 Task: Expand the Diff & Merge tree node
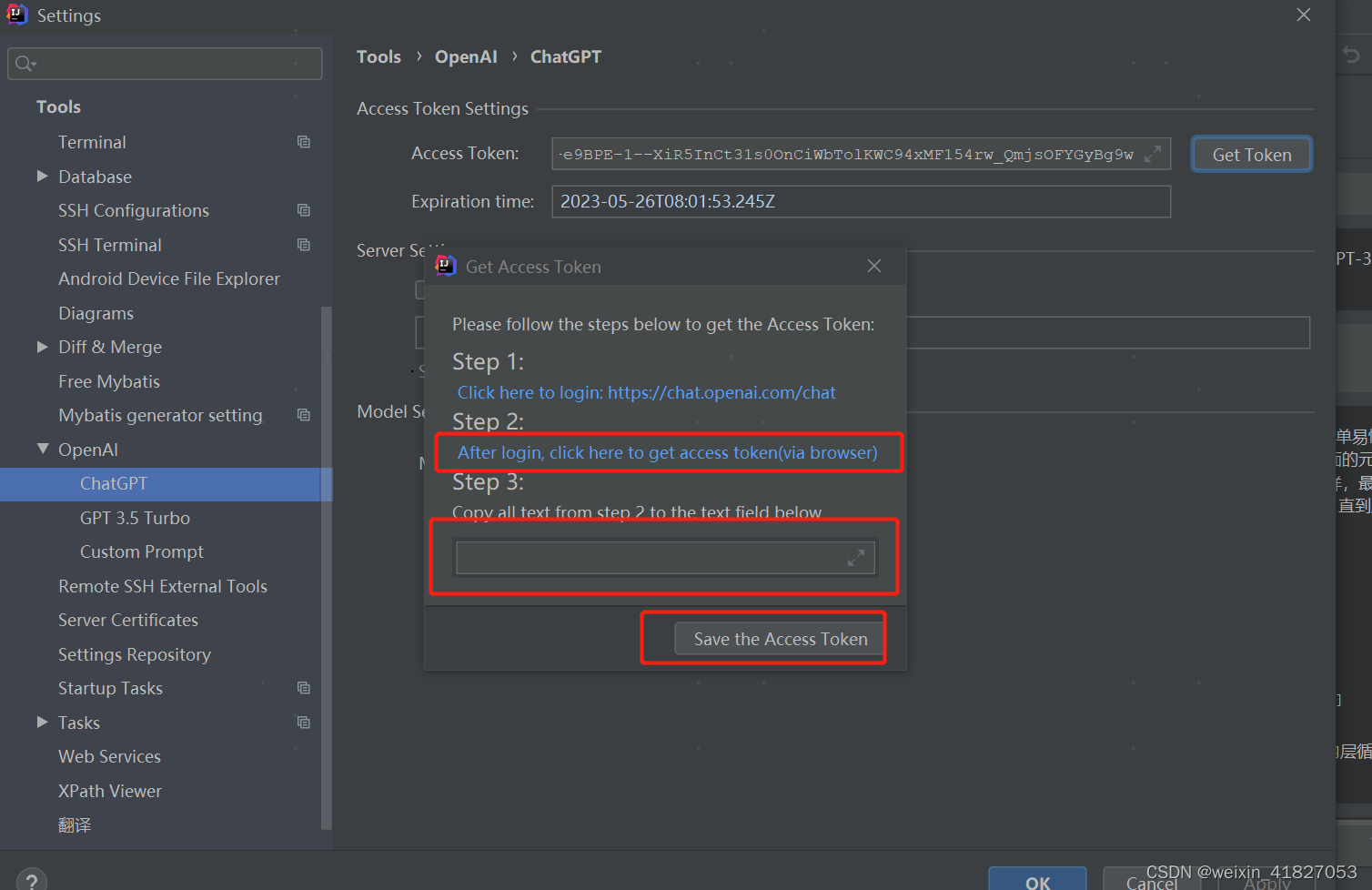tap(42, 347)
